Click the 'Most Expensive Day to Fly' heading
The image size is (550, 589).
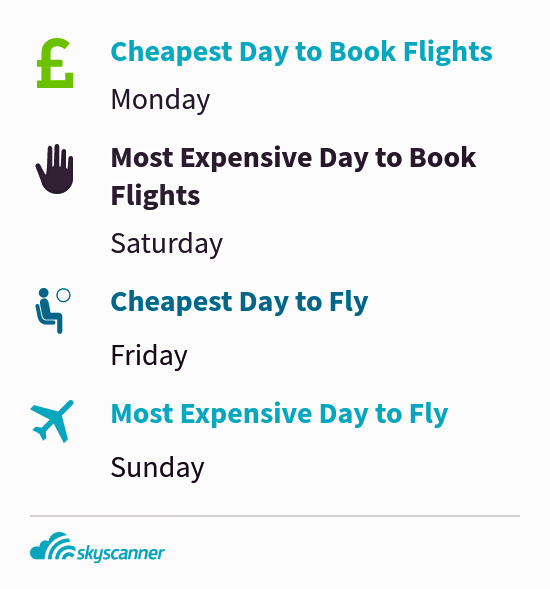click(x=280, y=414)
